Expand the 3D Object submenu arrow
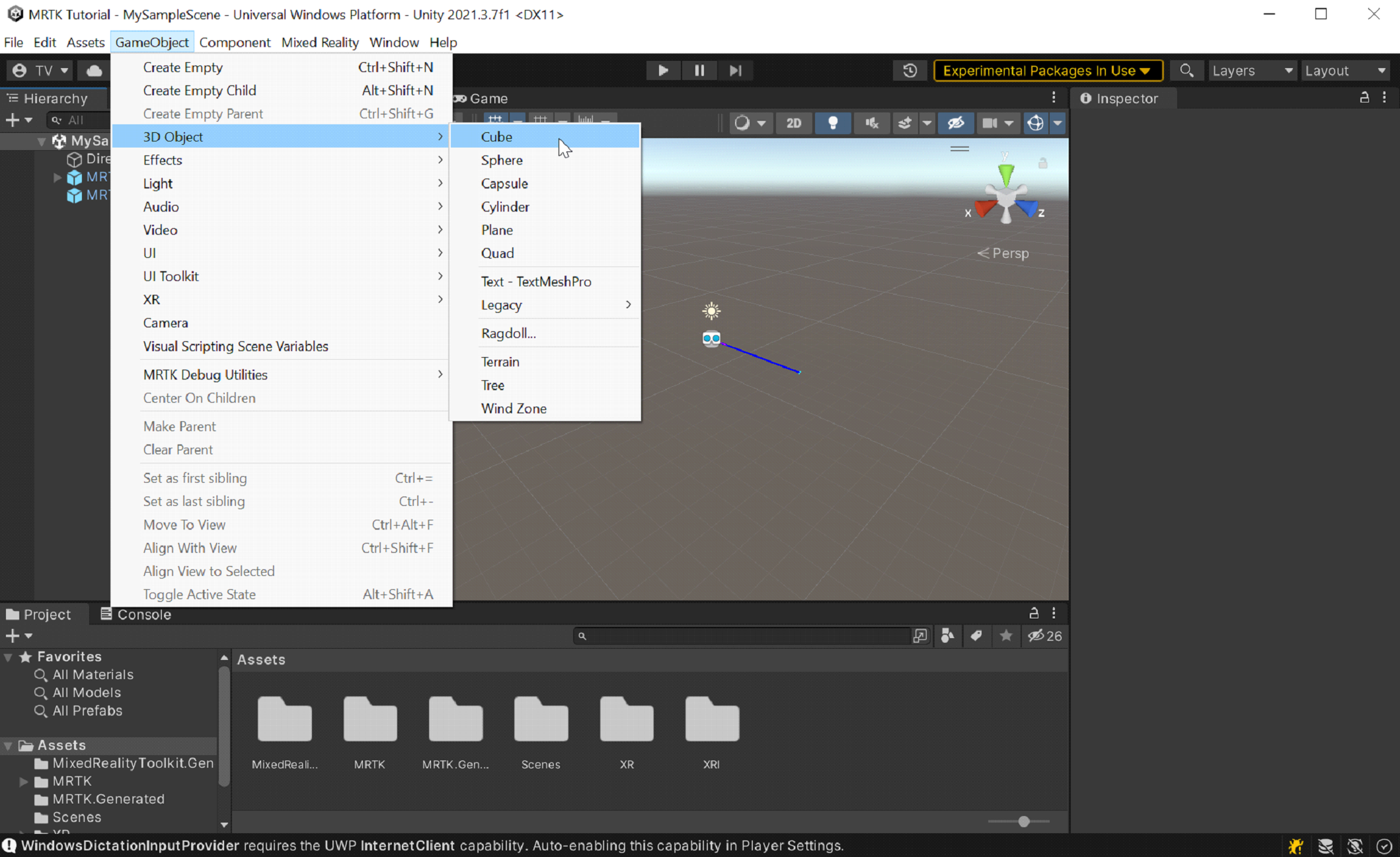1400x857 pixels. tap(440, 137)
